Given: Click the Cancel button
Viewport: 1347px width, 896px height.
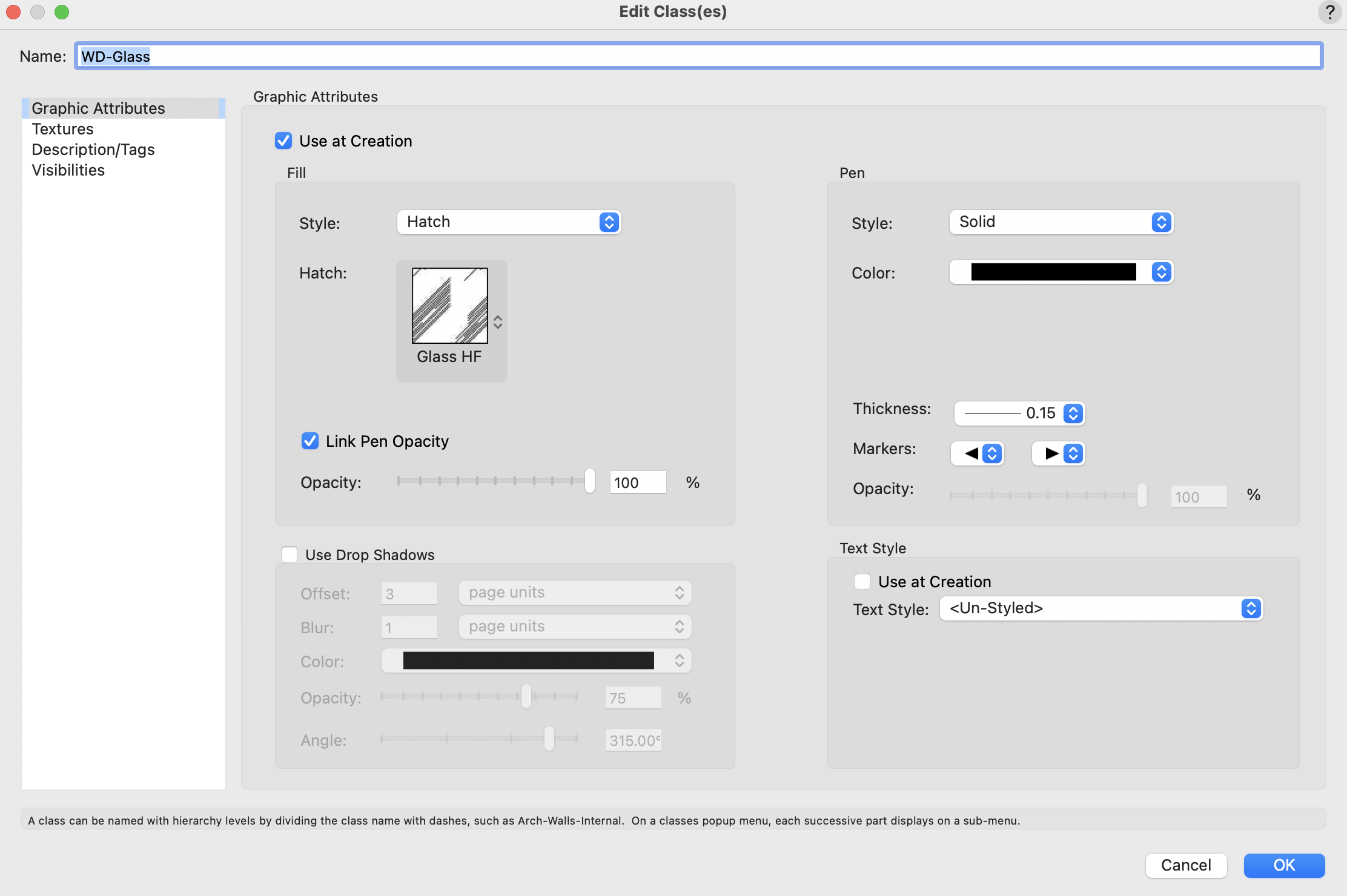Looking at the screenshot, I should [1185, 865].
